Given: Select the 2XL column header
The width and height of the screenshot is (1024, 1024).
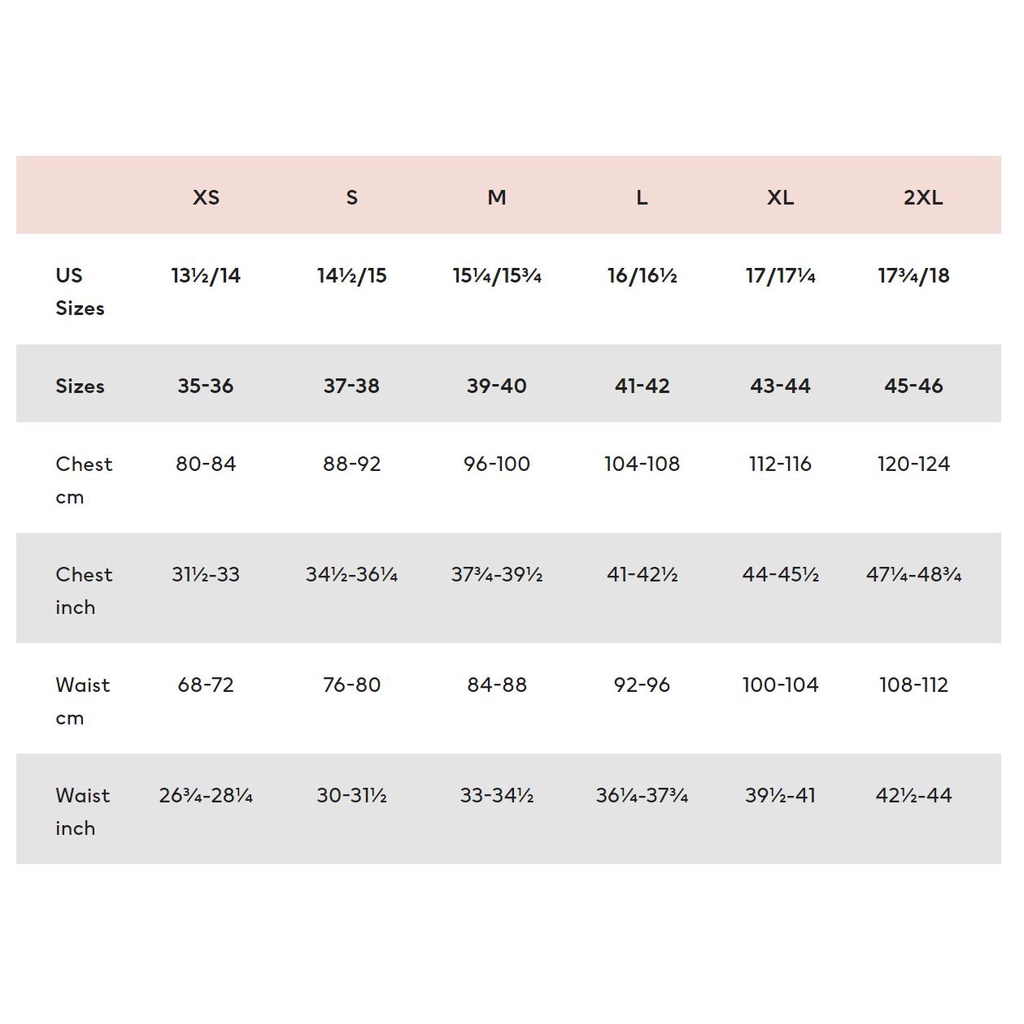Looking at the screenshot, I should pyautogui.click(x=923, y=197).
